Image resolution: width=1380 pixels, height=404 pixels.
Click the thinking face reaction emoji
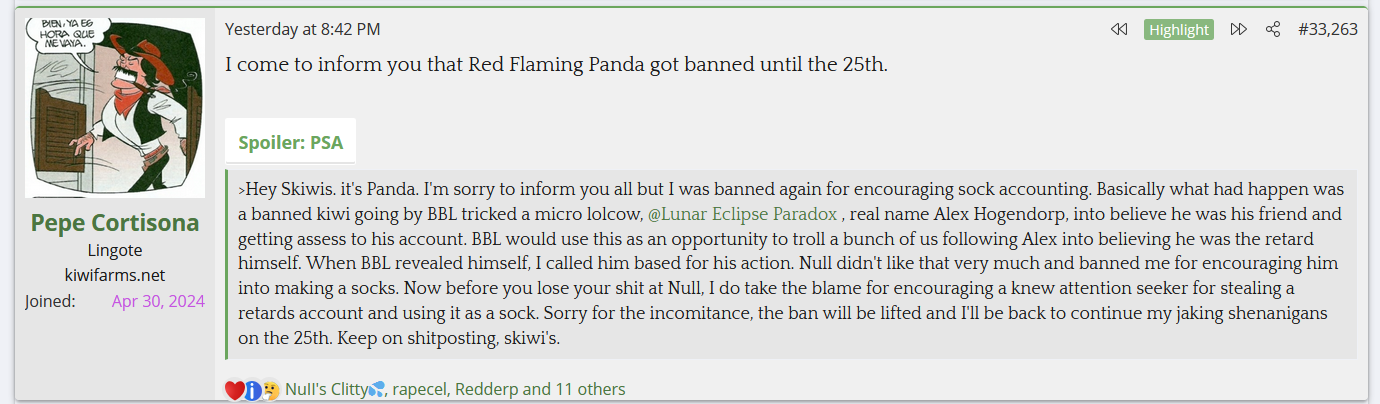pos(270,390)
